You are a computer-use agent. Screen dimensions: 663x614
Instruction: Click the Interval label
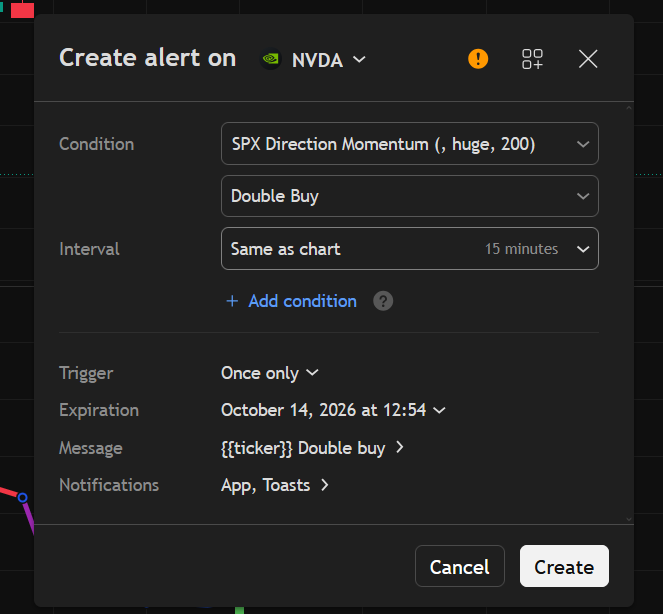[89, 249]
